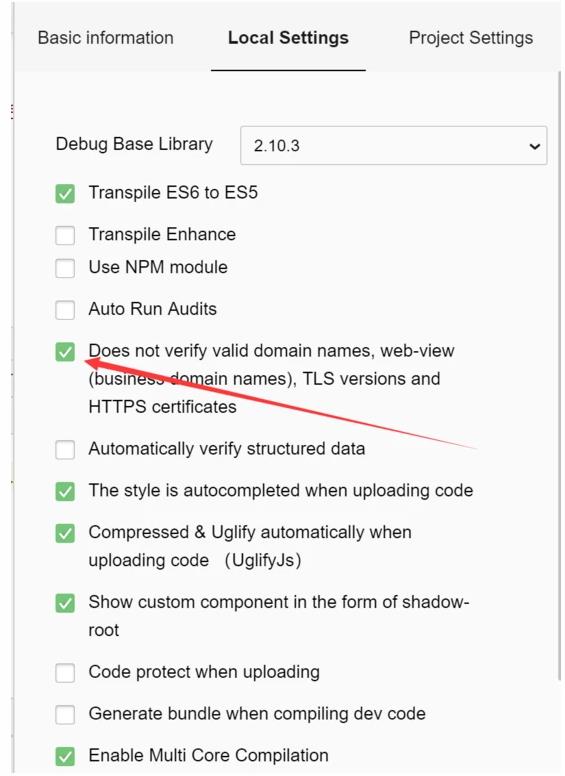The height and width of the screenshot is (776, 565).
Task: Tick Automatically verify structured data
Action: (65, 450)
